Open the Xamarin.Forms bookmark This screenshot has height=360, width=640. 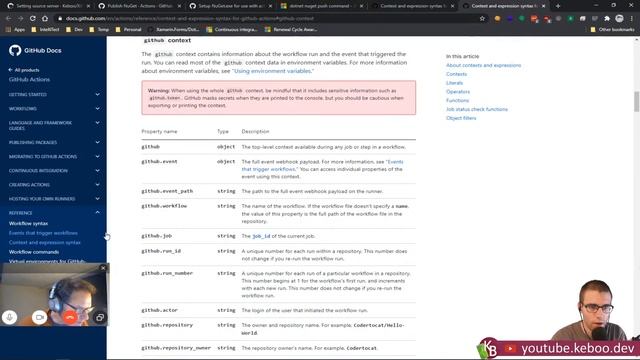(174, 30)
